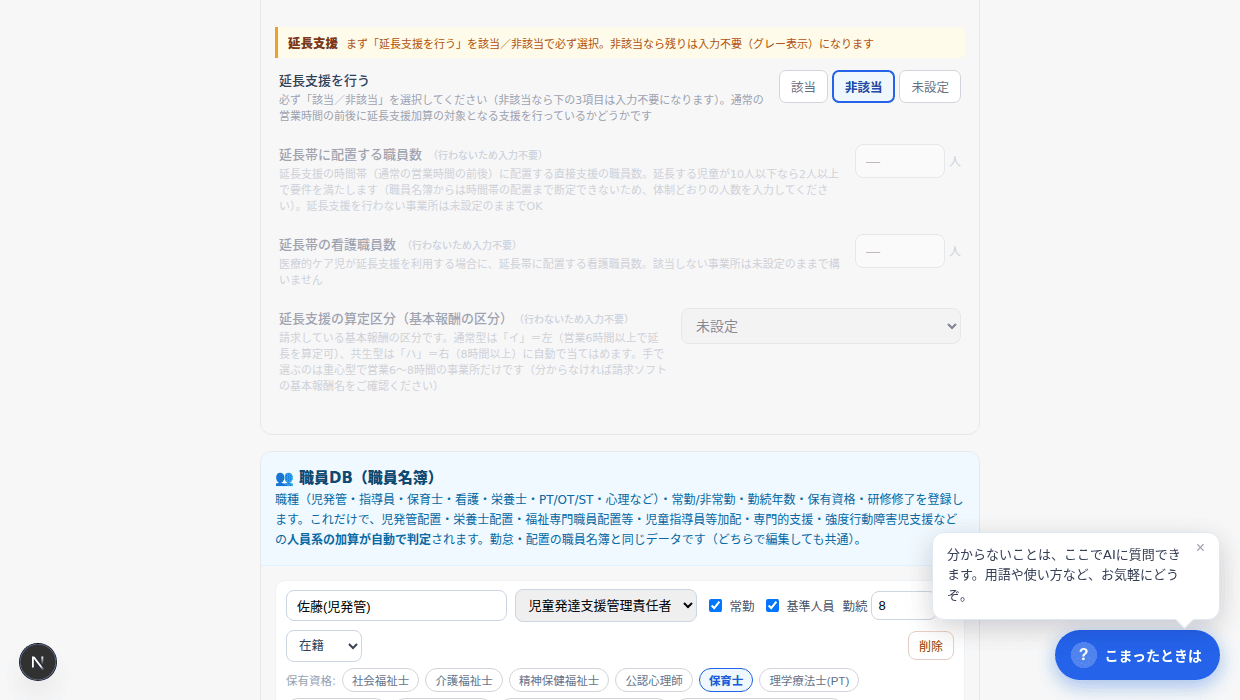Toggle the 保育士 qualification chip
The width and height of the screenshot is (1240, 700).
726,681
